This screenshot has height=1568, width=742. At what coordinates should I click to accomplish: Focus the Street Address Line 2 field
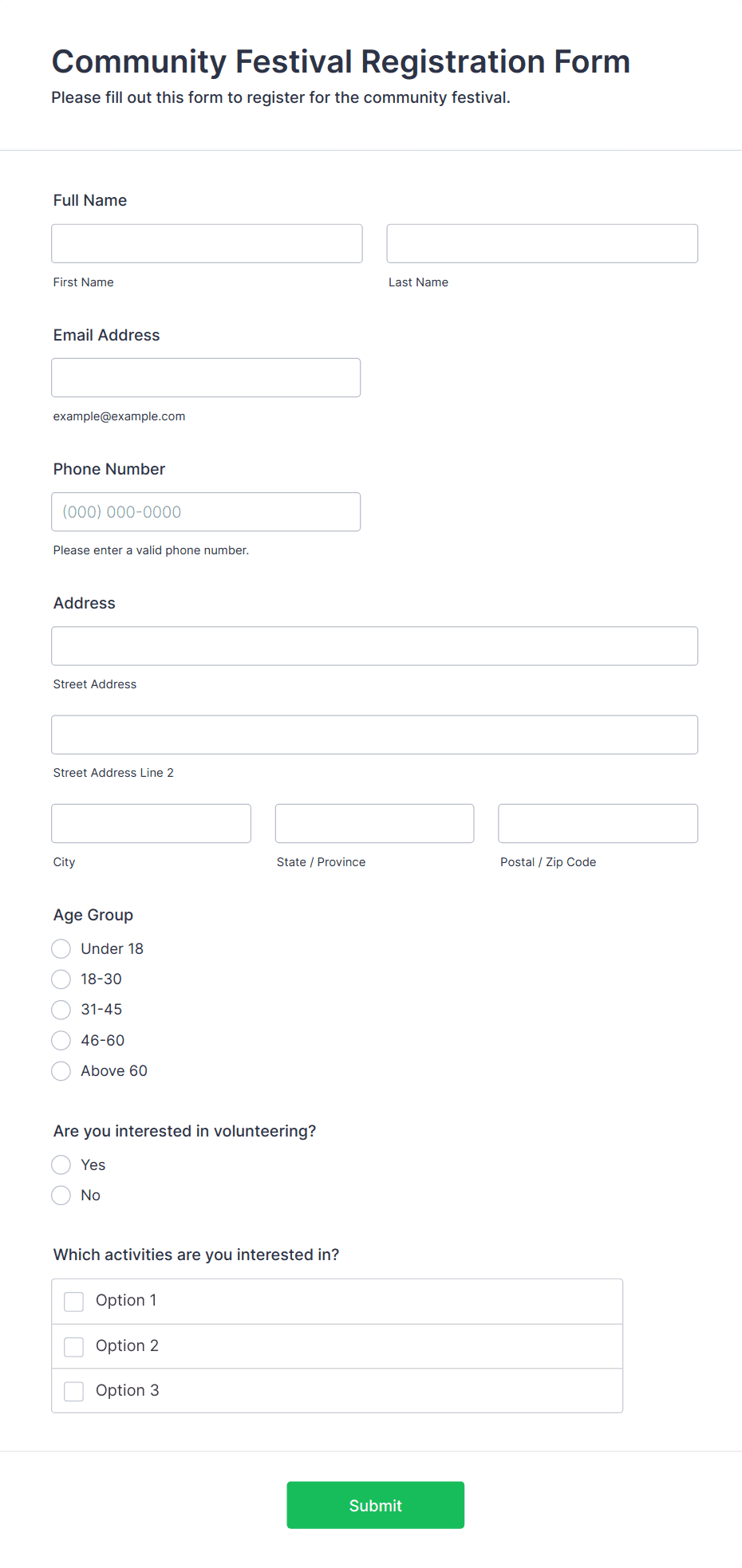click(375, 735)
